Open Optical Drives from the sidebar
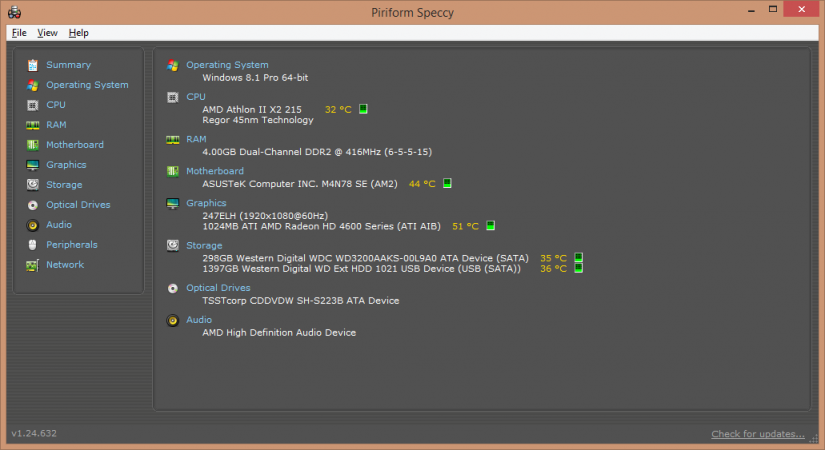This screenshot has height=450, width=825. tap(78, 205)
